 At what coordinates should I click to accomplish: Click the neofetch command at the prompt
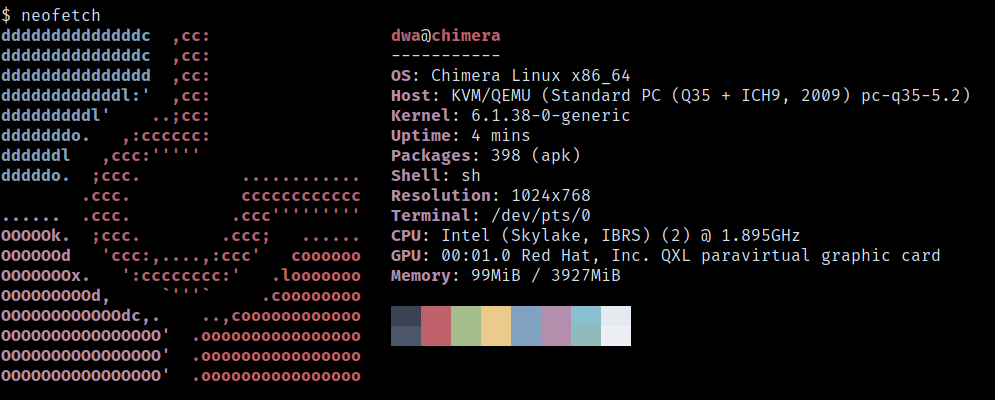(65, 15)
